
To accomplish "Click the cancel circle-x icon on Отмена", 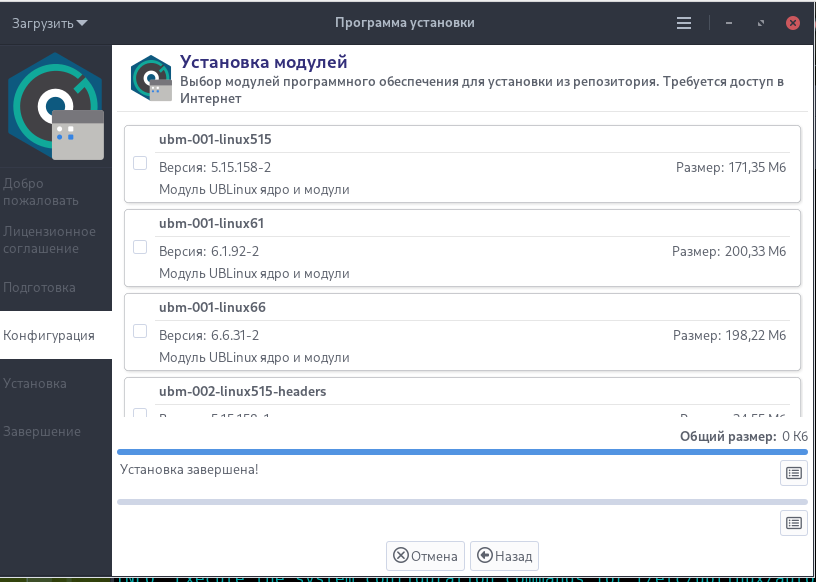I will coord(400,555).
